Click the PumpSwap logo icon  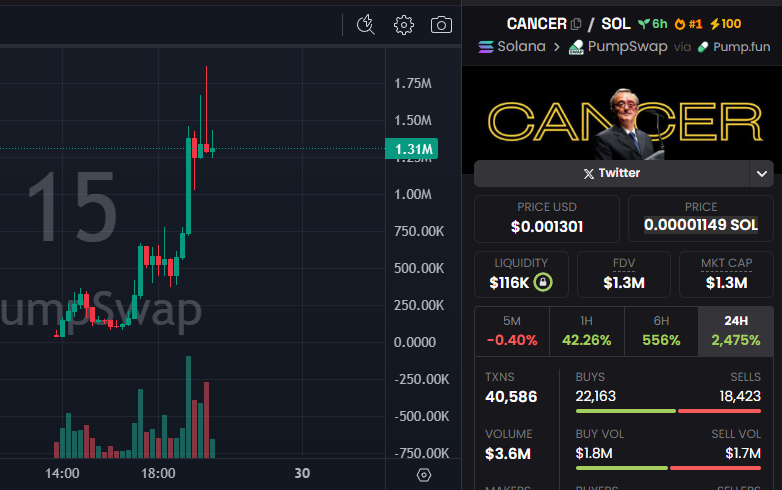tap(576, 47)
